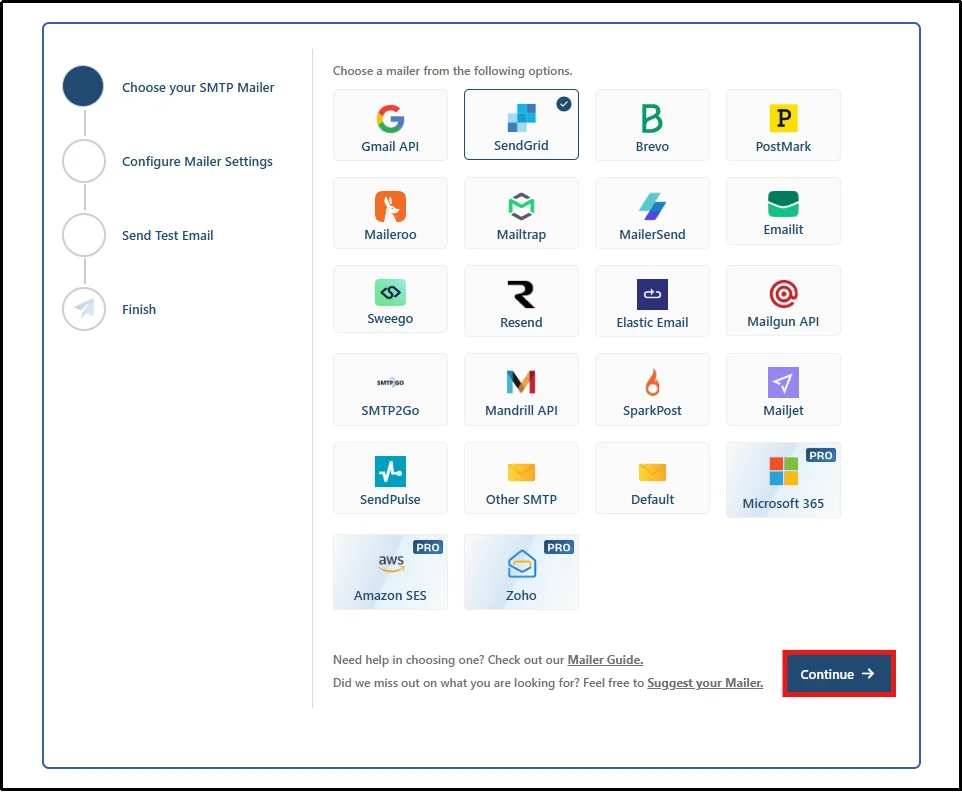
Task: Choose the Other SMTP envelope icon
Action: coord(521,472)
